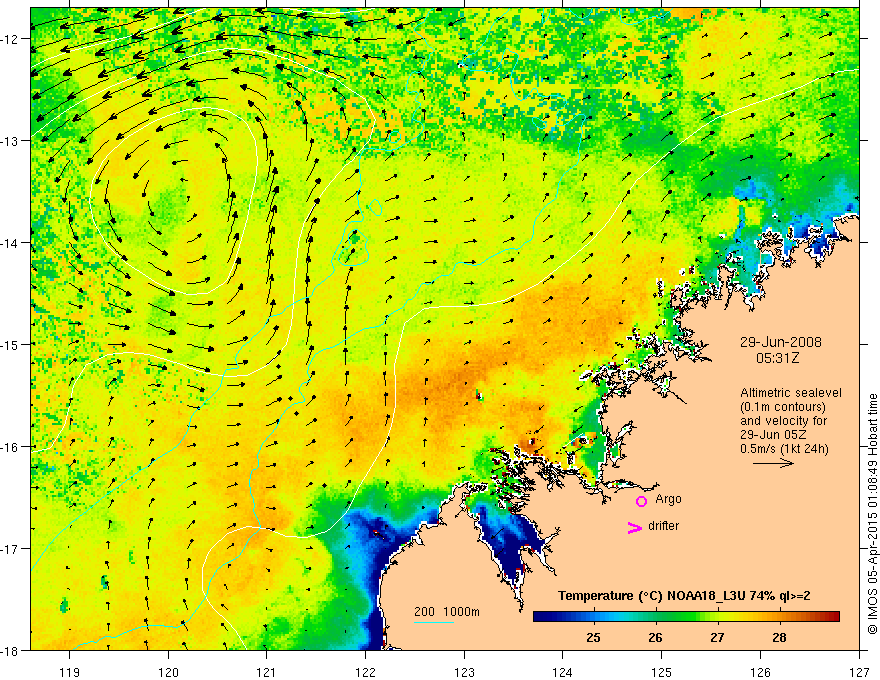Image resolution: width=880 pixels, height=680 pixels.
Task: Click the '120' longitude axis label
Action: (168, 672)
